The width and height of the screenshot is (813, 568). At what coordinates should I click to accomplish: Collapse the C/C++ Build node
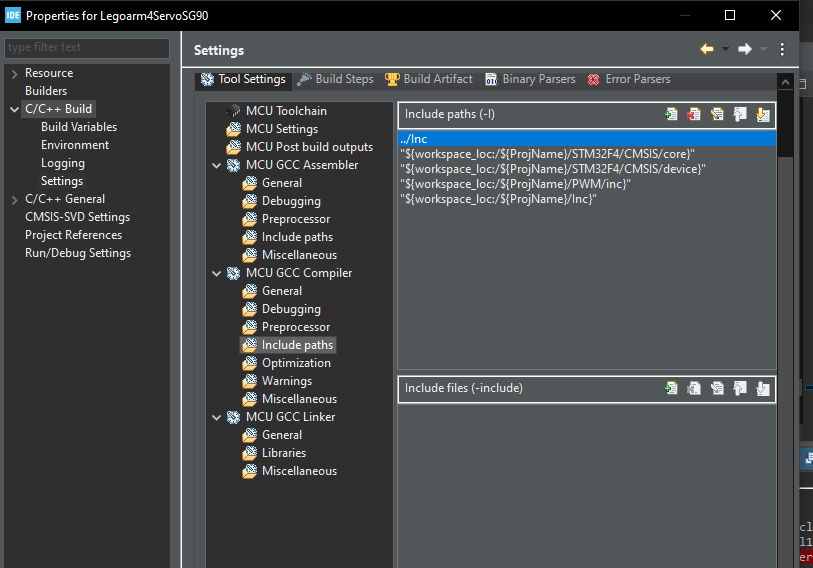(x=15, y=109)
